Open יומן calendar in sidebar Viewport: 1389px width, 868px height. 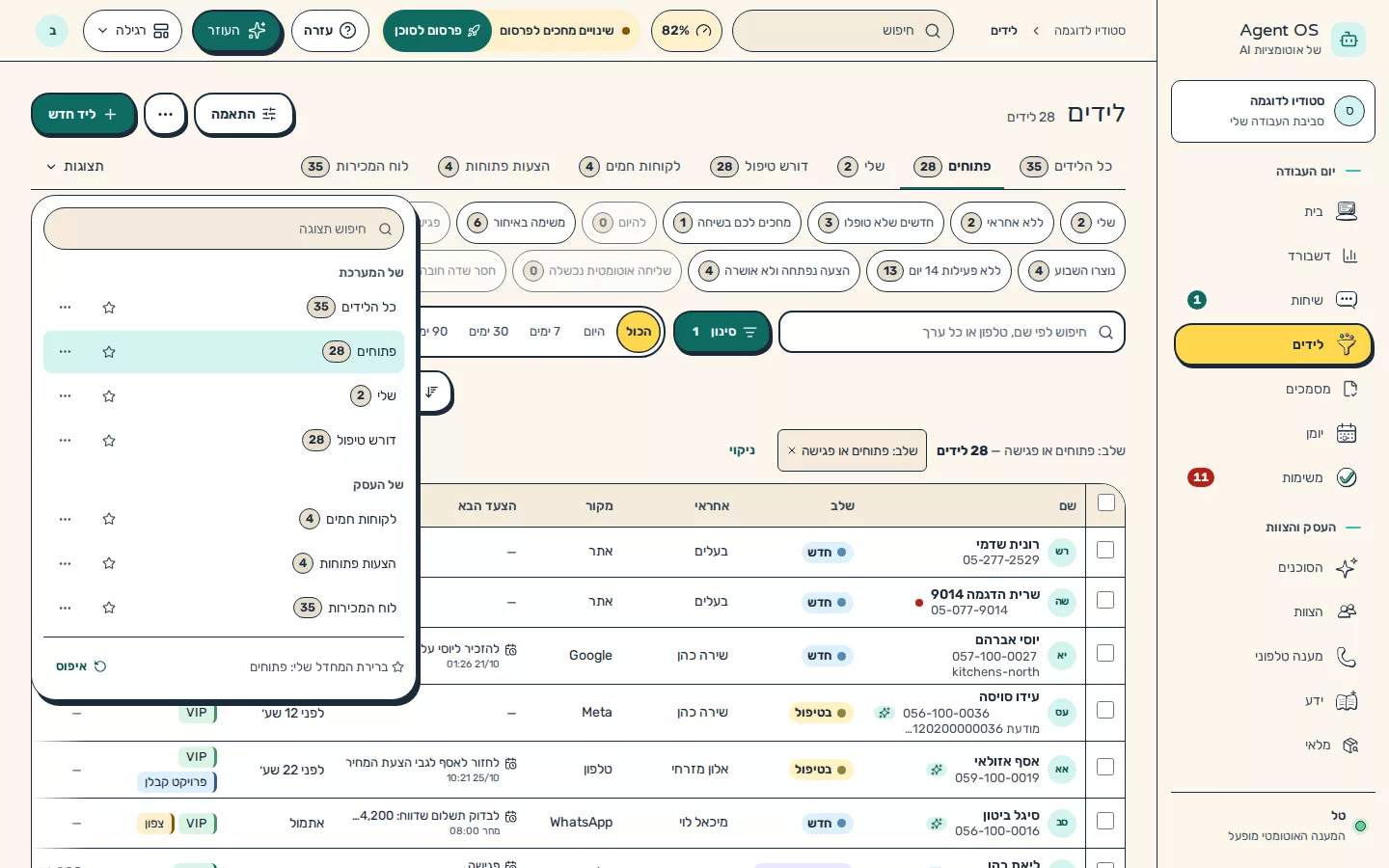click(x=1274, y=433)
